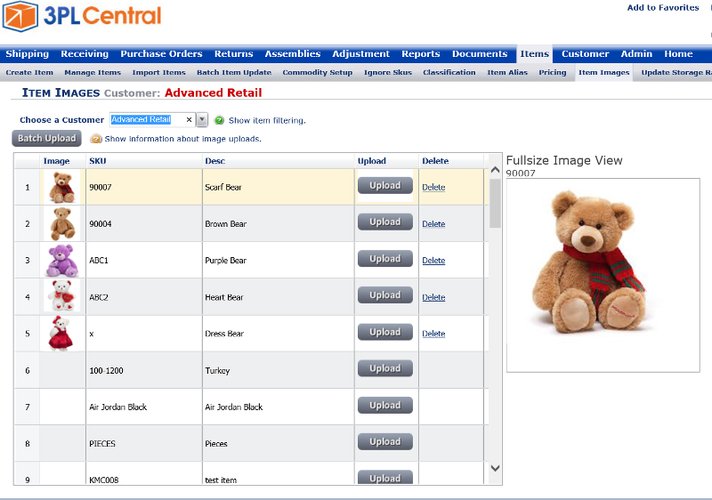Open Batch Item Update submenu
This screenshot has height=500, width=712.
click(x=234, y=72)
